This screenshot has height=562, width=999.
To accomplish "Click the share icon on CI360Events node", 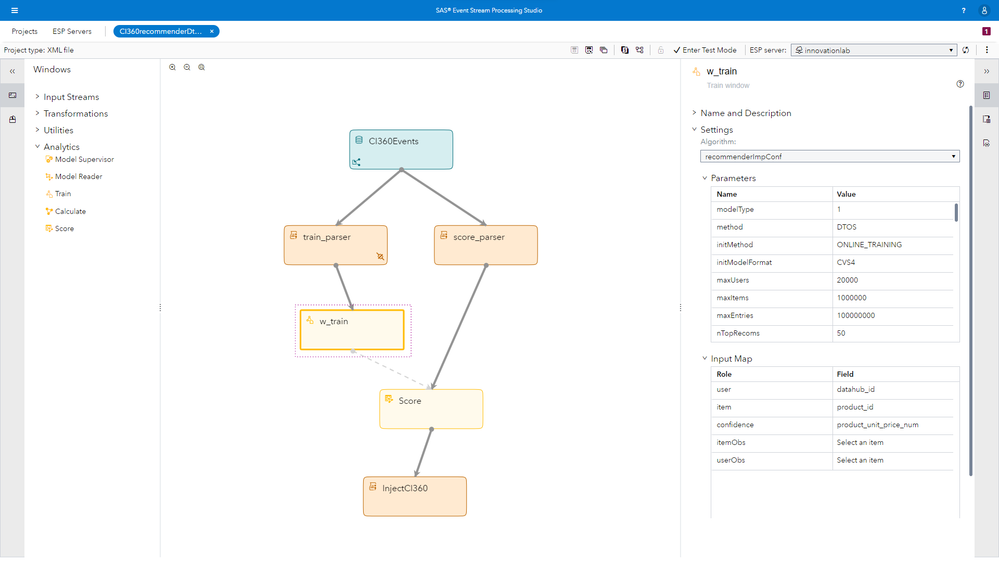I will pos(356,162).
